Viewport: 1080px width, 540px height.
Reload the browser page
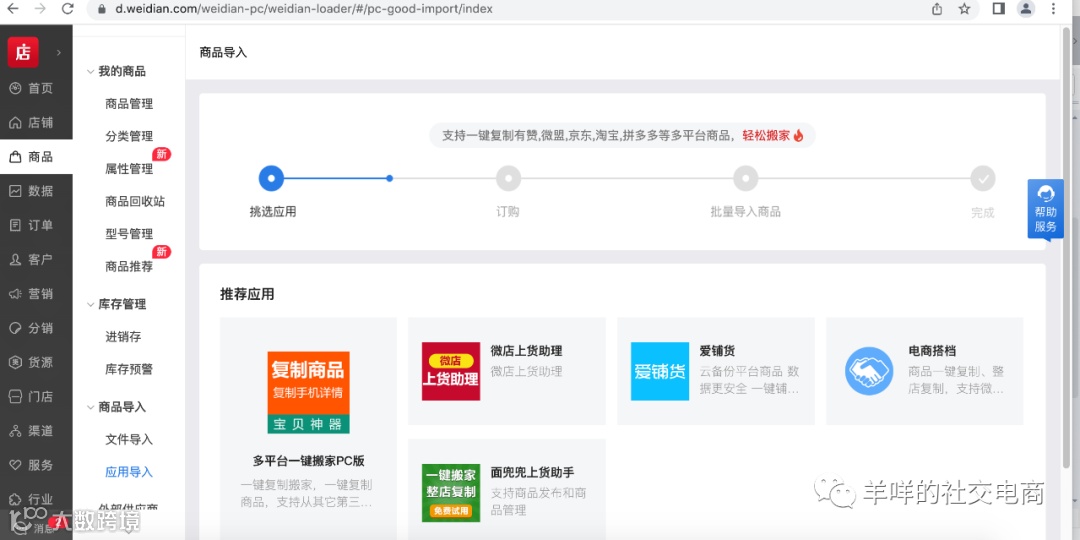click(68, 9)
